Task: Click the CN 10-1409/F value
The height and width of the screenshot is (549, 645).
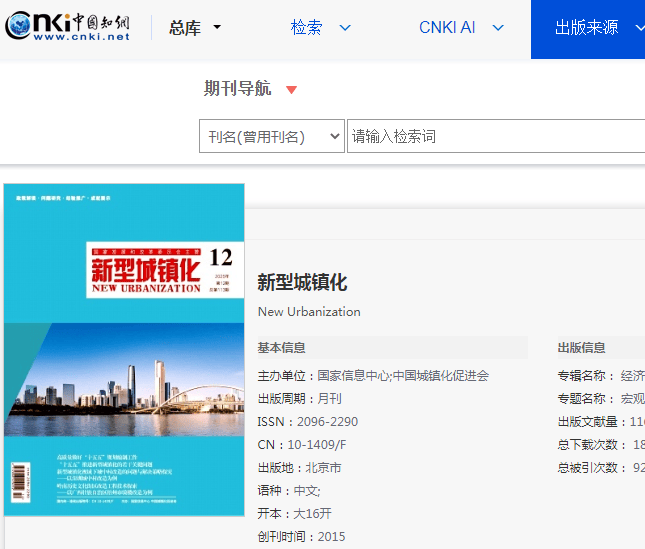Action: (317, 445)
